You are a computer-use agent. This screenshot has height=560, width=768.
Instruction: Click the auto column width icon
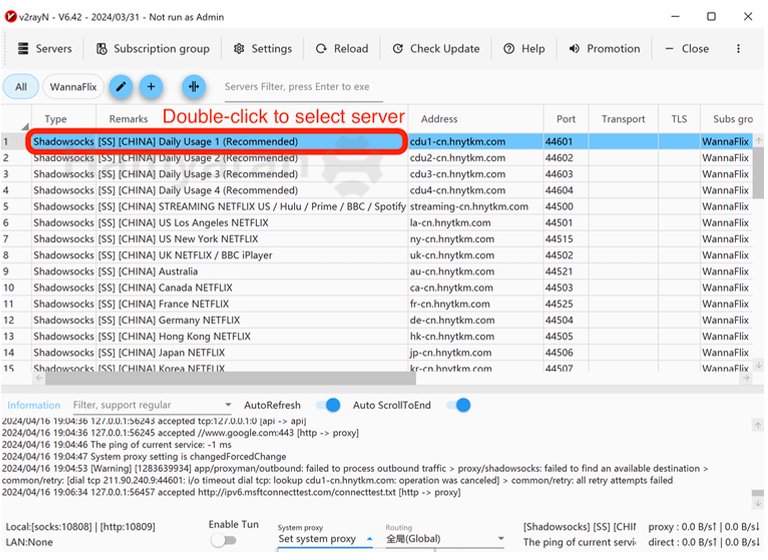[194, 87]
